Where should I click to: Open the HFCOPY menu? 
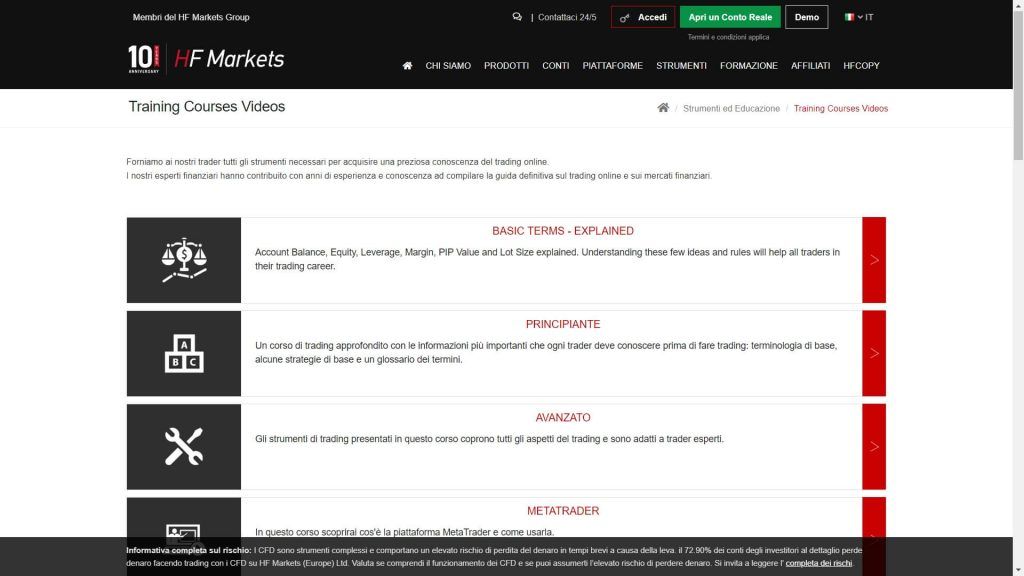click(861, 66)
